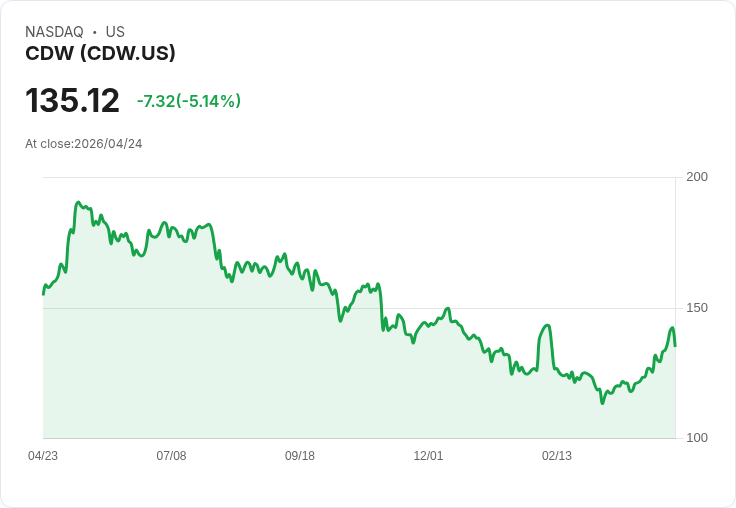Click the lowest dip of the price line
The image size is (736, 508).
(602, 403)
